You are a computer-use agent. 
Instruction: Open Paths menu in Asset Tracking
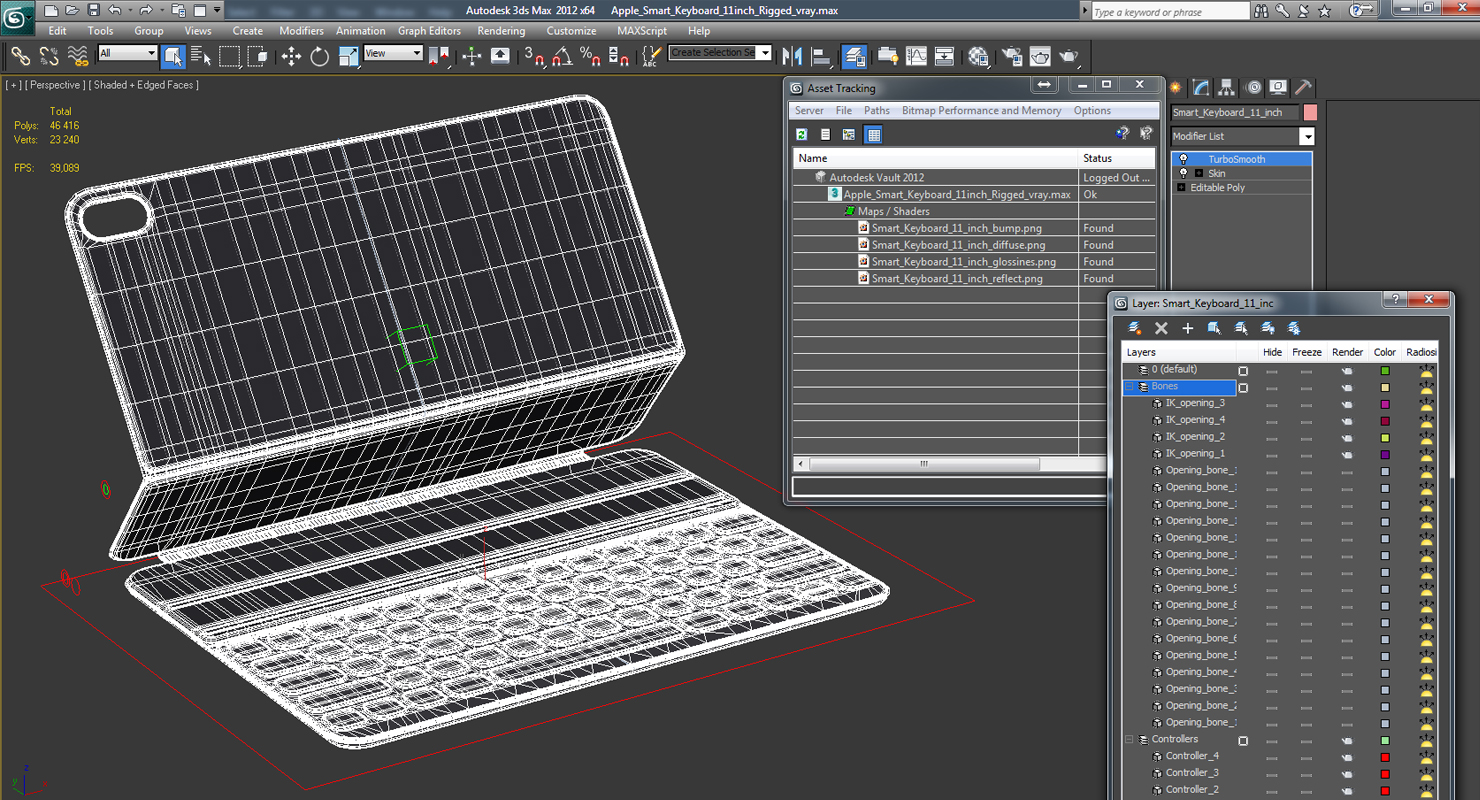click(x=877, y=111)
